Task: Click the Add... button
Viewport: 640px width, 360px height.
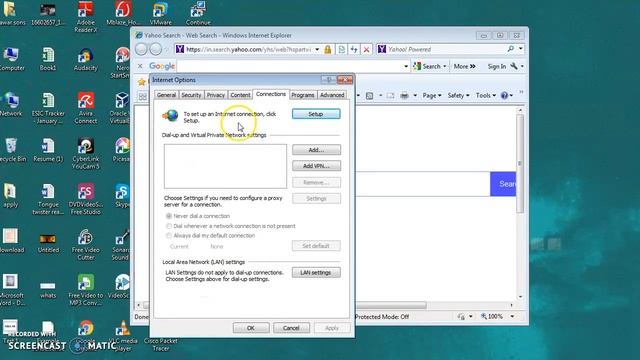Action: coord(316,150)
